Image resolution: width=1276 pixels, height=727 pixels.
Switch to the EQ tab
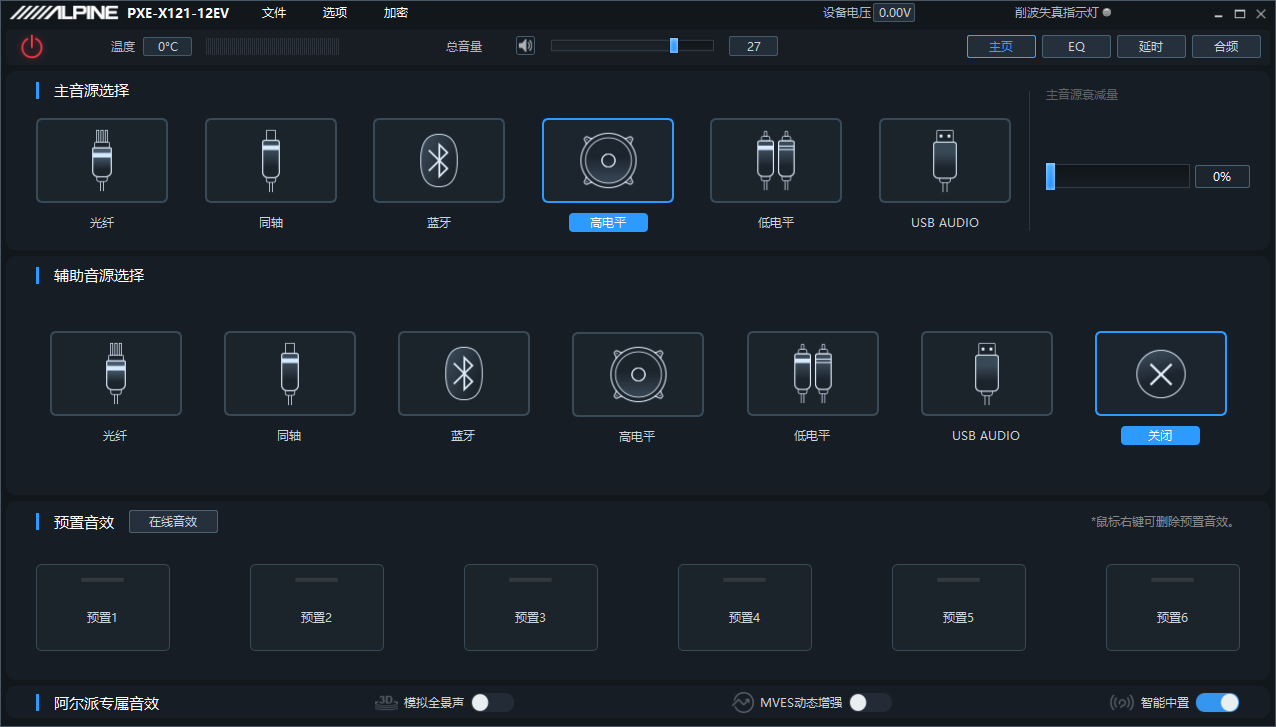pyautogui.click(x=1076, y=46)
